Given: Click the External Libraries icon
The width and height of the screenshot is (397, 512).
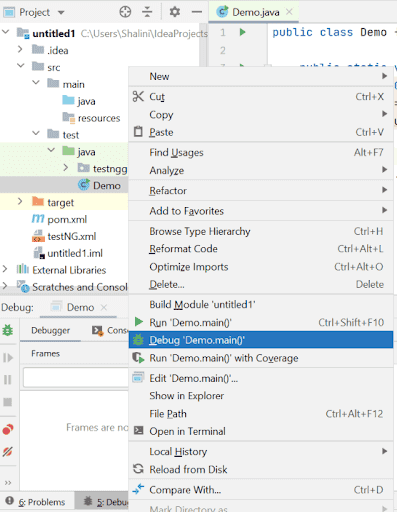Looking at the screenshot, I should (x=23, y=269).
